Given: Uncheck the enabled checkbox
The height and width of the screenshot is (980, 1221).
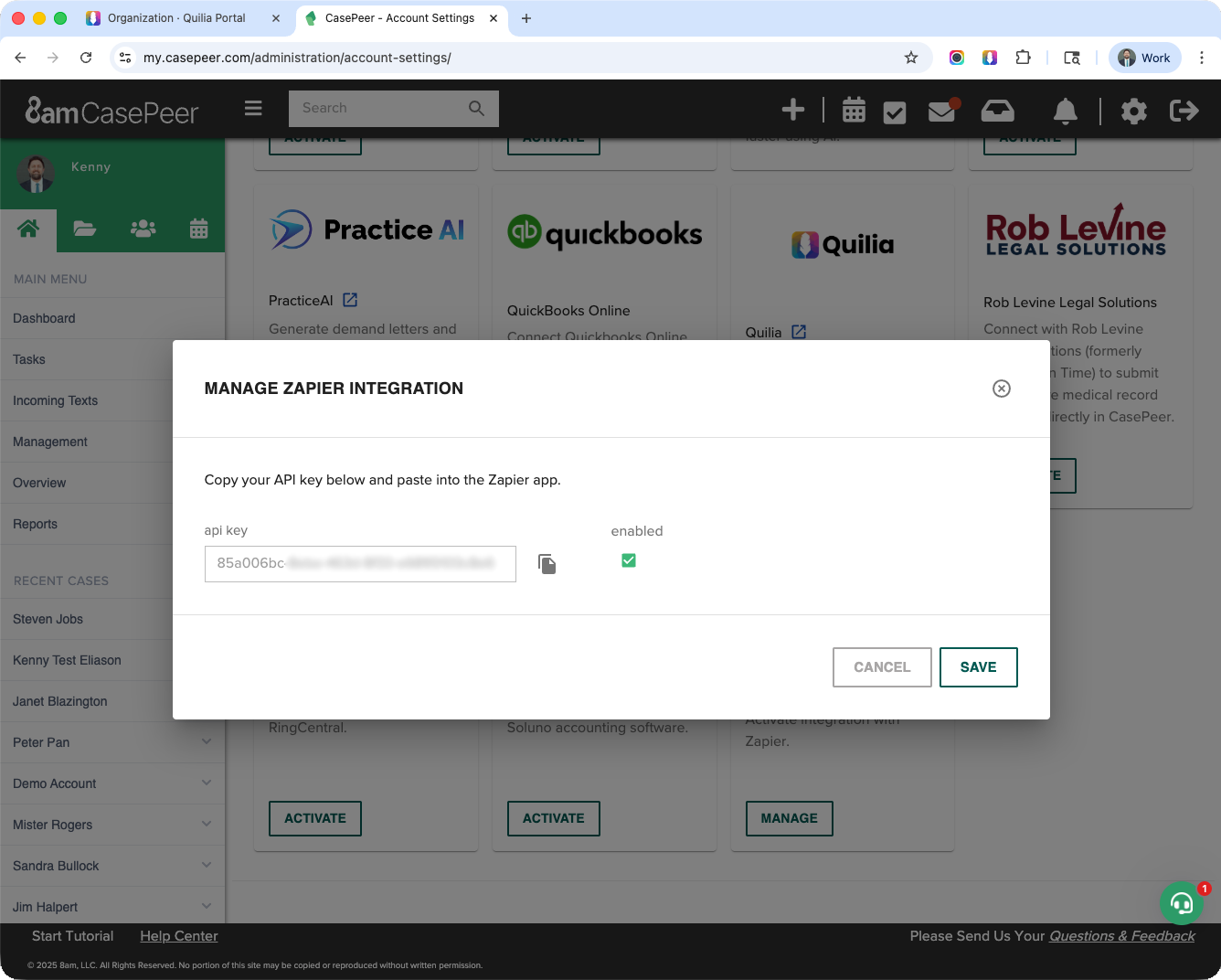Looking at the screenshot, I should tap(629, 560).
